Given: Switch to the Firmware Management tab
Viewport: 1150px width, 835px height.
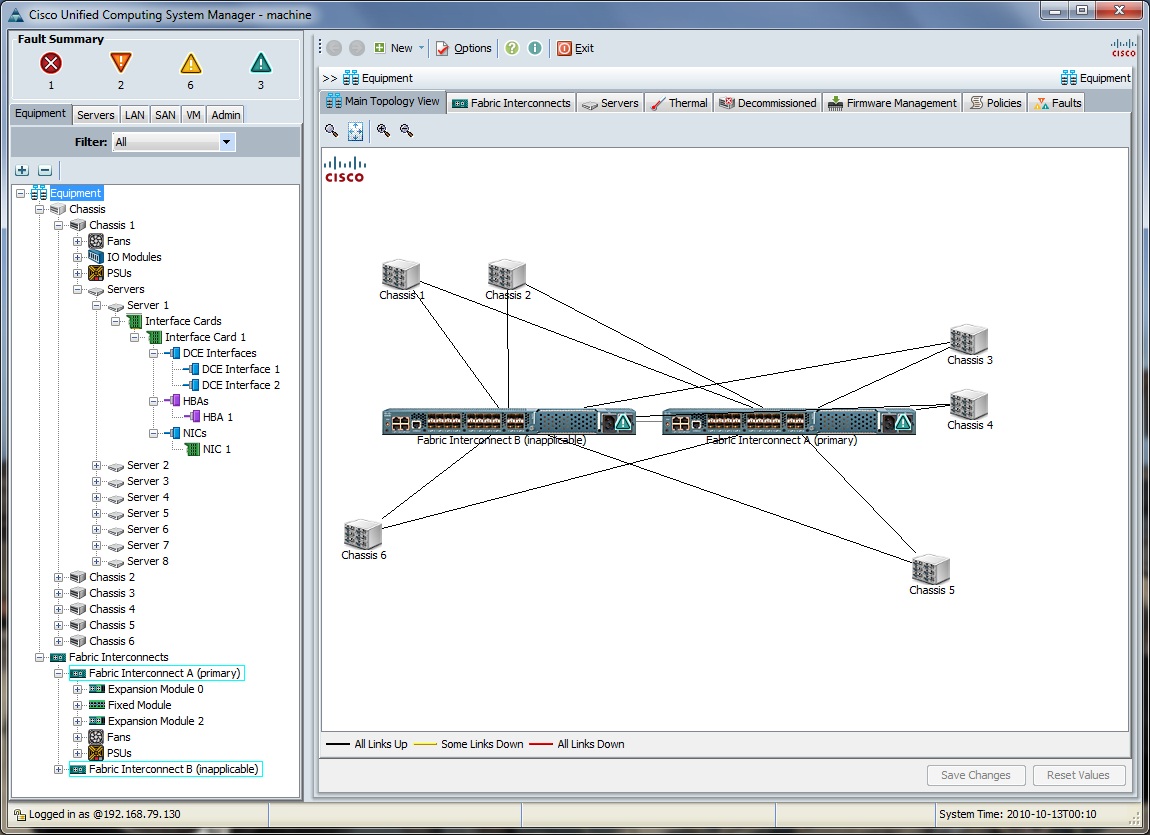Looking at the screenshot, I should click(x=891, y=103).
